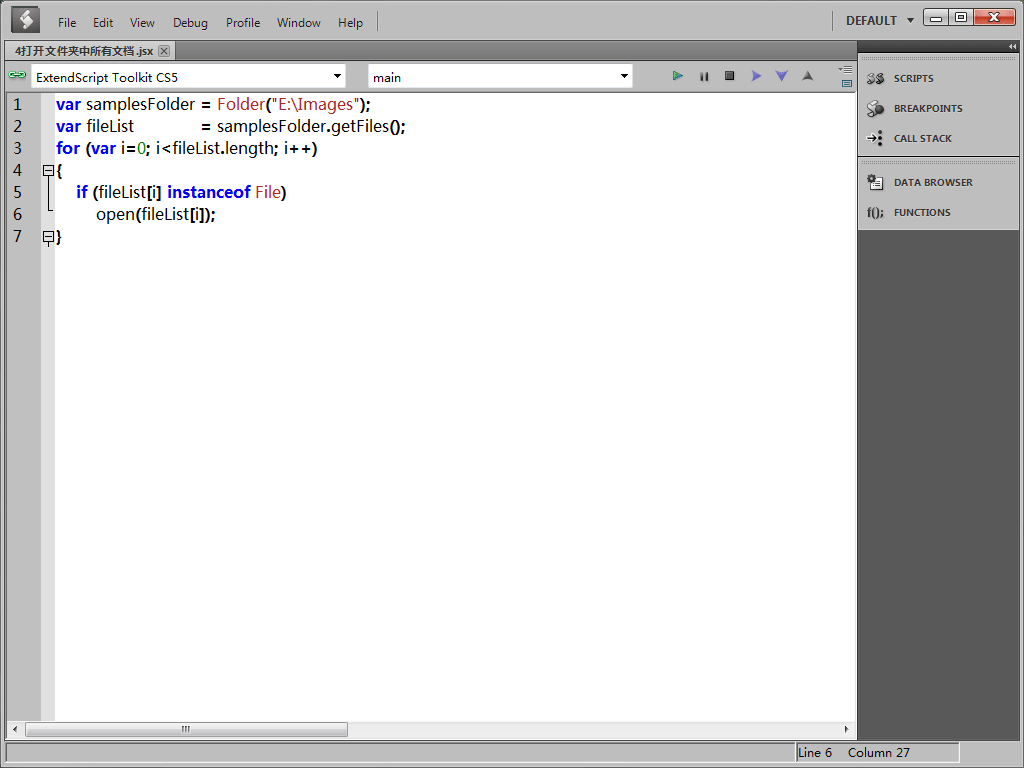Click the word samplesFolder on line 1

140,104
